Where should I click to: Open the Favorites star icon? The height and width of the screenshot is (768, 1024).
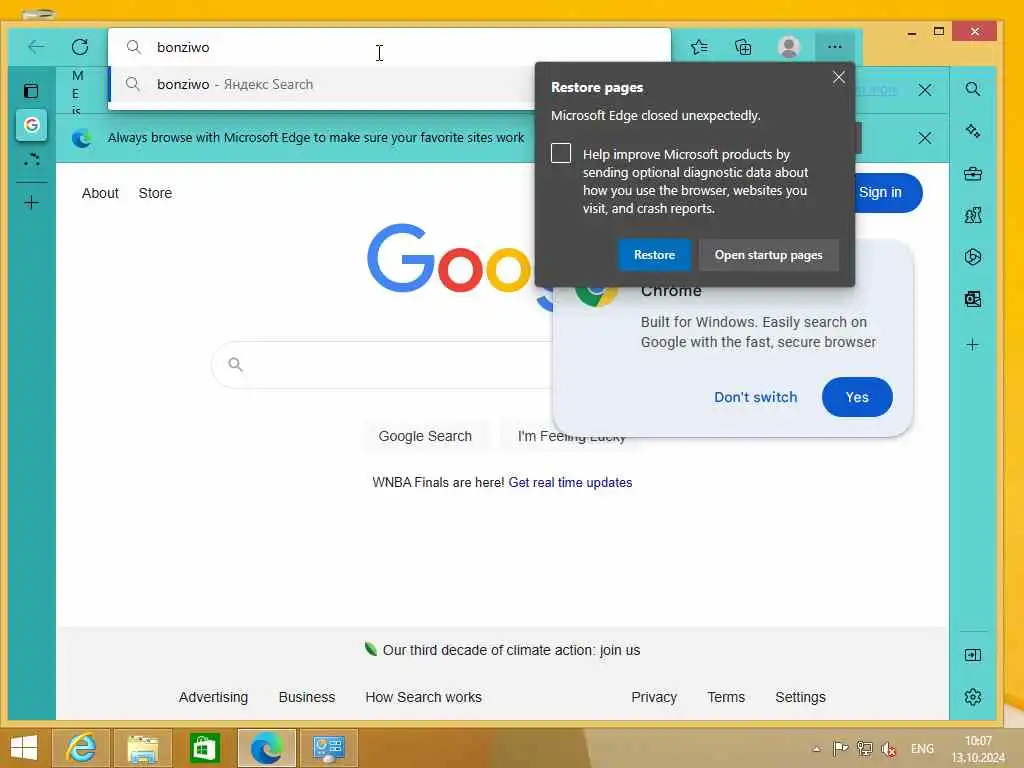(x=699, y=46)
